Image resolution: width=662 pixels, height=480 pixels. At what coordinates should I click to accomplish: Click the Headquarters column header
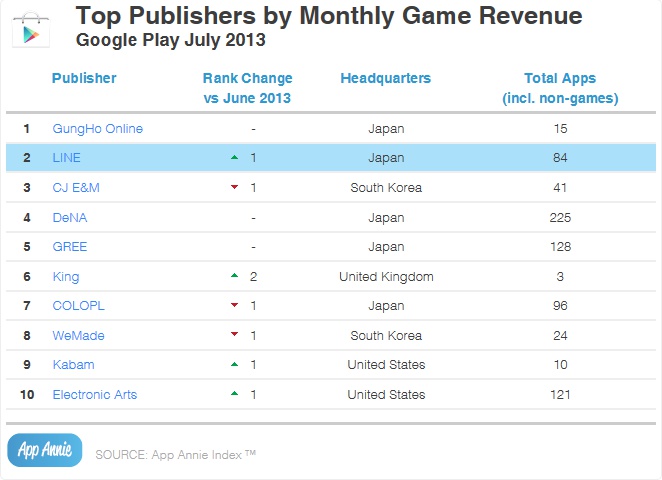[385, 78]
